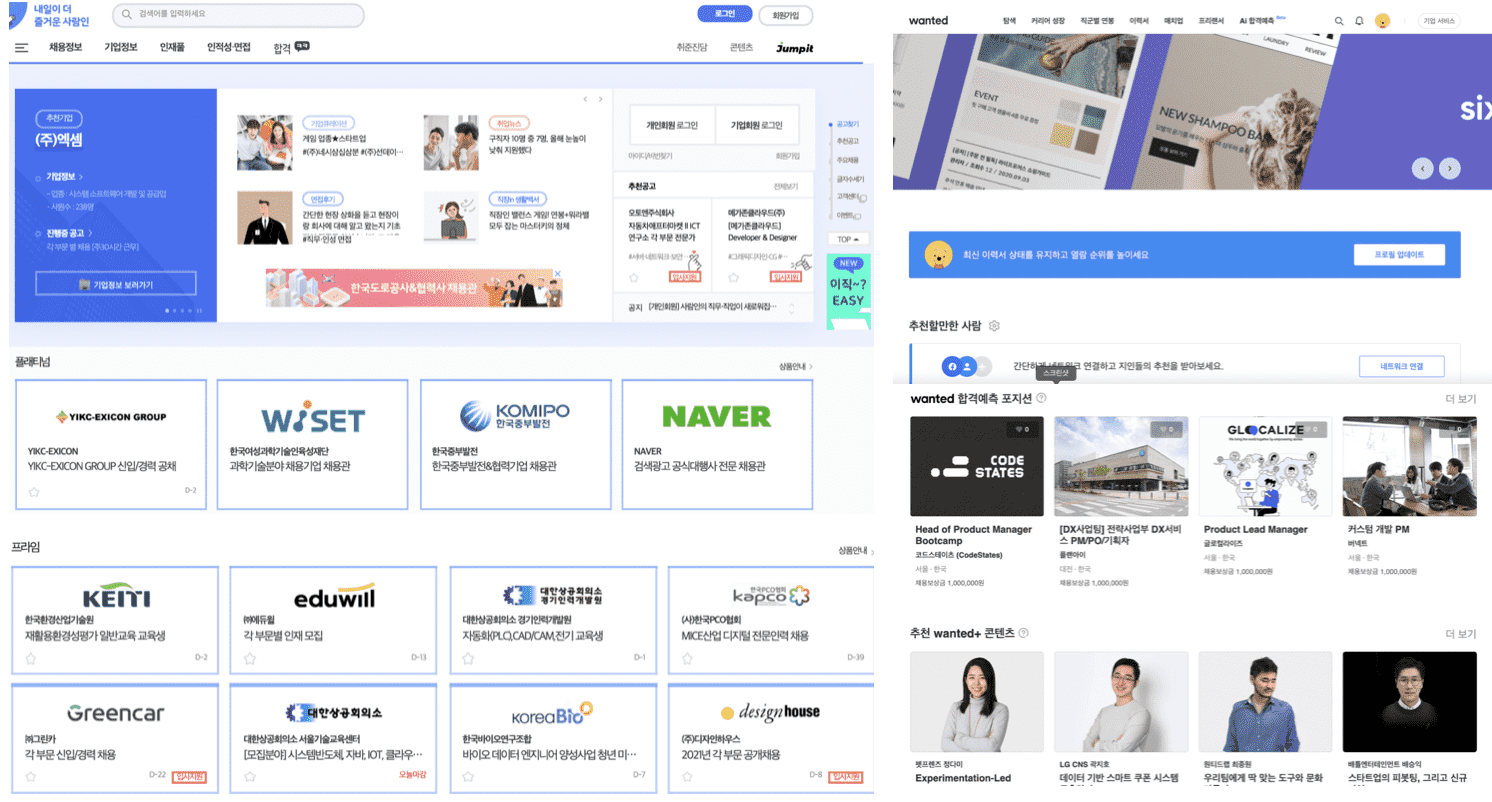Bookmark the 디자인하우스 posting star
This screenshot has height=802, width=1492.
tap(687, 775)
